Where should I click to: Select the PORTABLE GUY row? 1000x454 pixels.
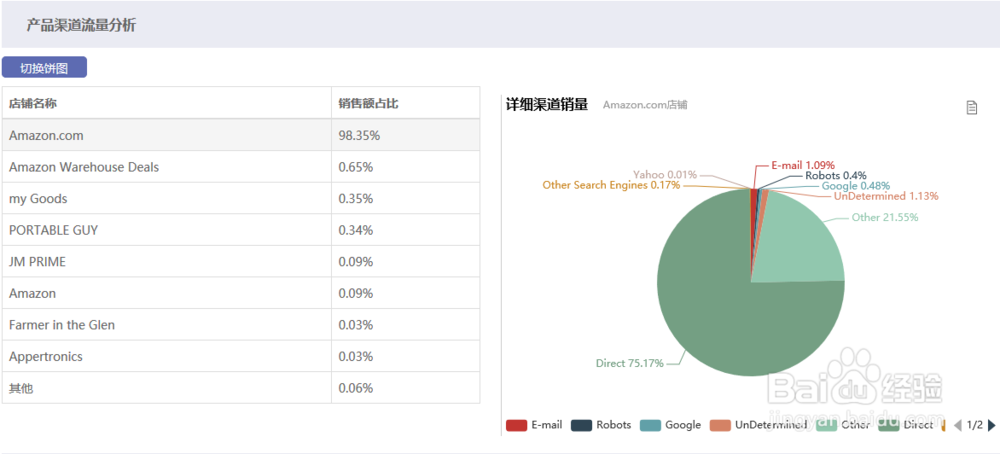tap(241, 230)
